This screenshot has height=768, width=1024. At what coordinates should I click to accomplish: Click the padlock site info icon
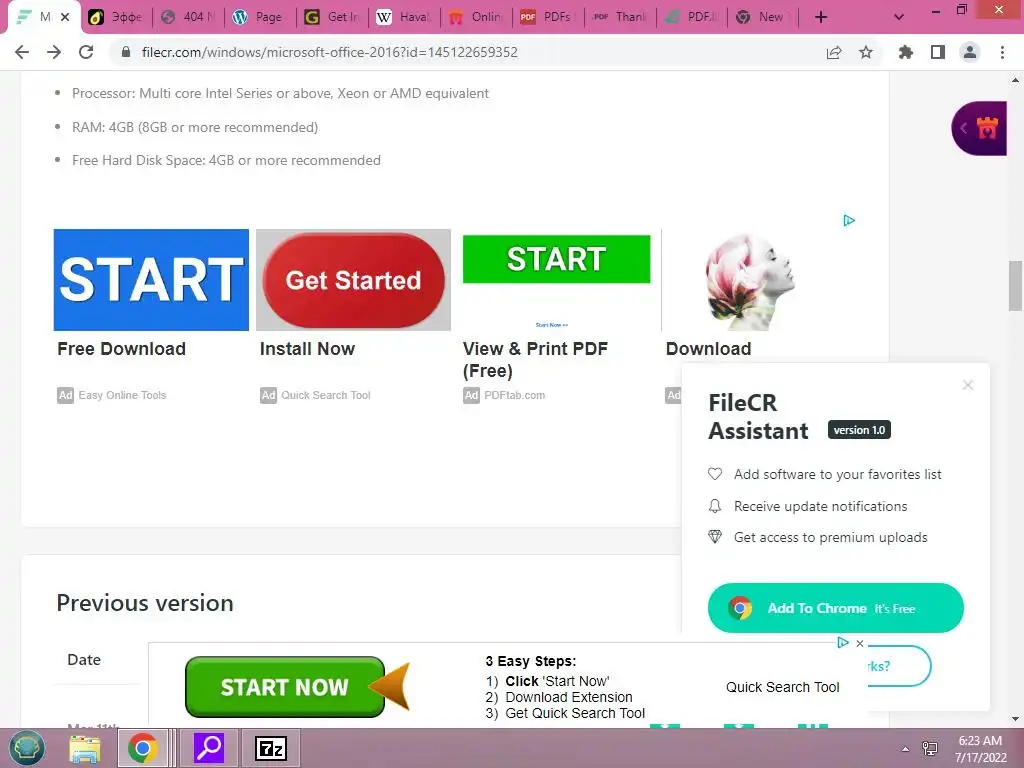coord(126,52)
